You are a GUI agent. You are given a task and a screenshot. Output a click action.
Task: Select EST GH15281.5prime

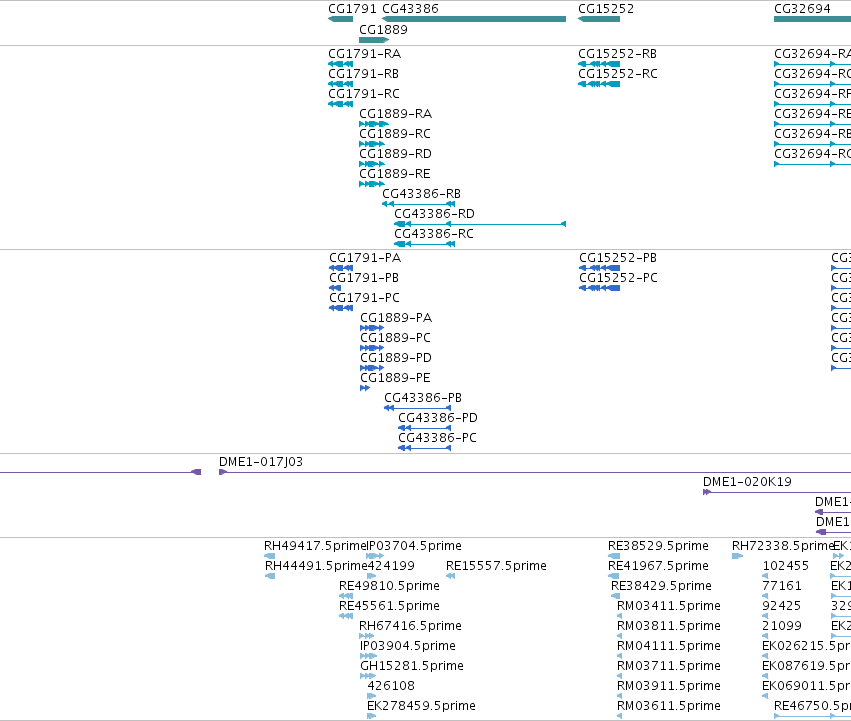pyautogui.click(x=412, y=666)
